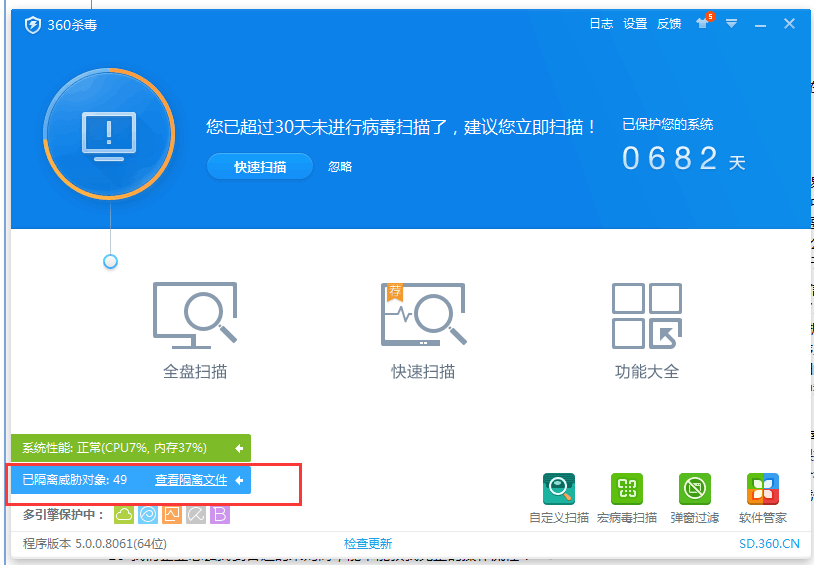The height and width of the screenshot is (565, 814).
Task: Click 程序版本 5.0.0.8061 version text
Action: (x=95, y=544)
